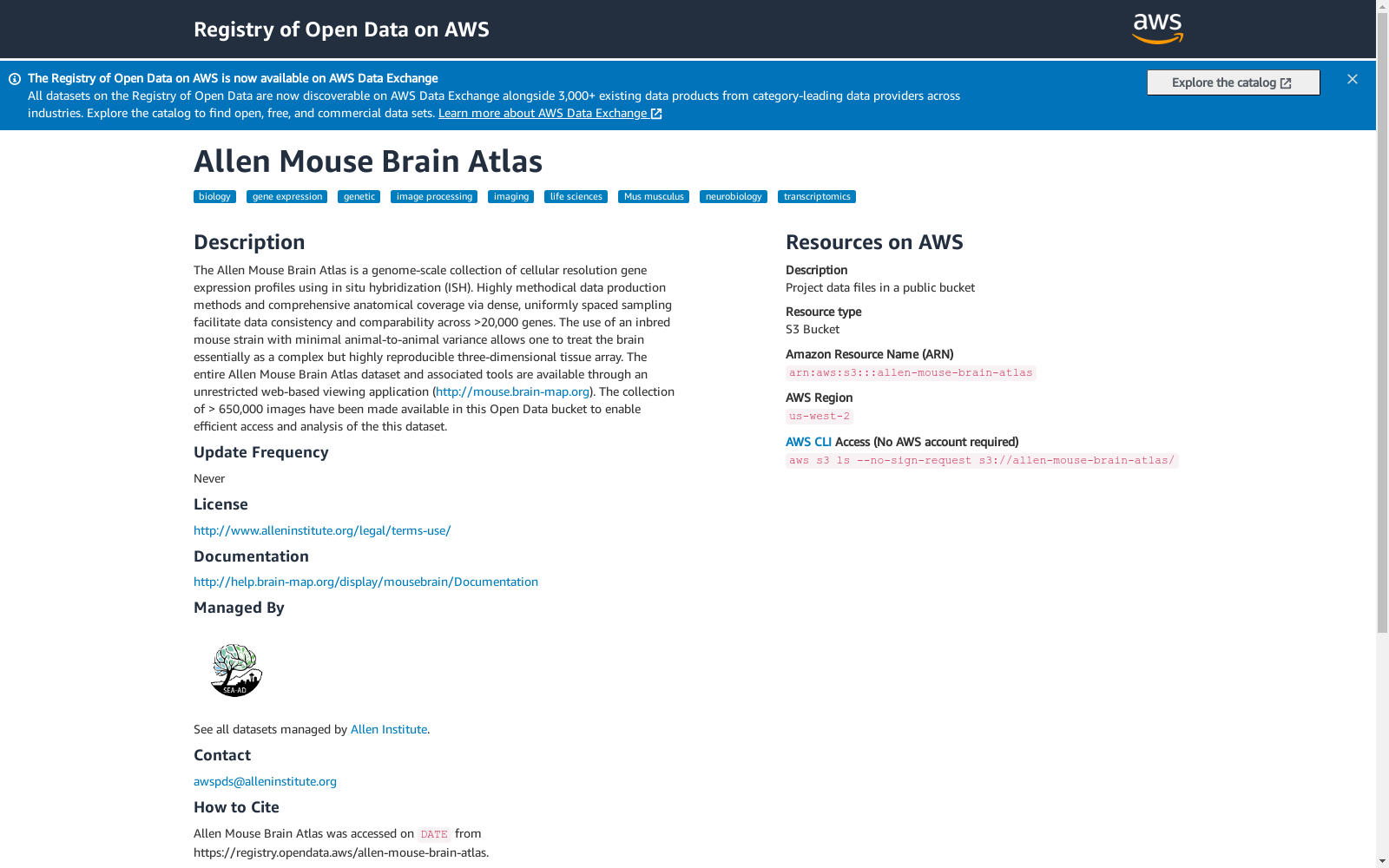Click the registry.opendata.aws citation URL text

[x=339, y=852]
